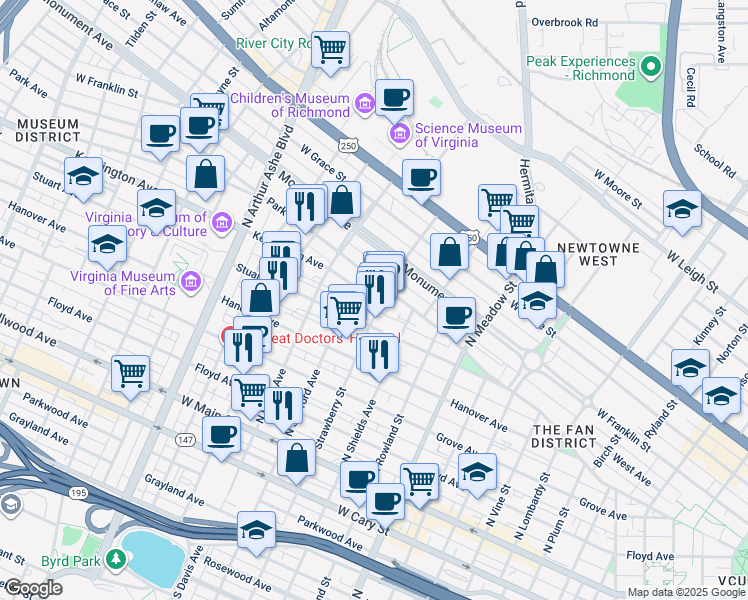Select the shopping bag marker near W Grace St
Image resolution: width=748 pixels, height=600 pixels.
pyautogui.click(x=342, y=201)
